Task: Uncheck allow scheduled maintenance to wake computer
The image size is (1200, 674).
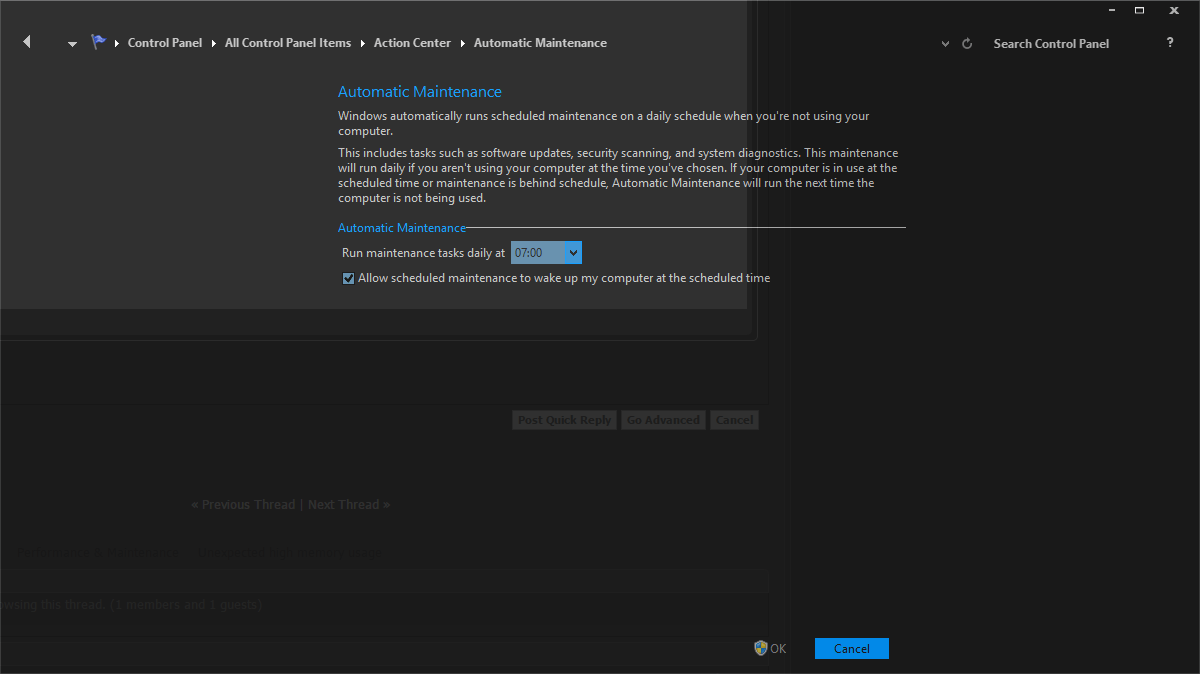Action: [348, 278]
